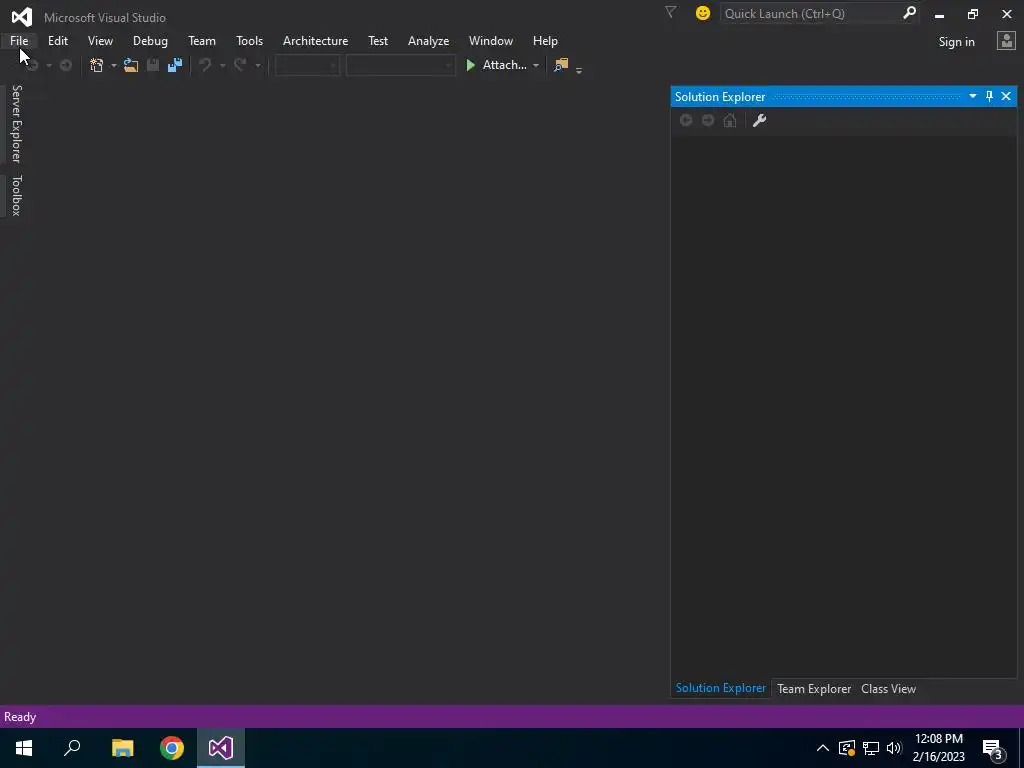Image resolution: width=1024 pixels, height=768 pixels.
Task: Expand the Attach button dropdown arrow
Action: [536, 65]
